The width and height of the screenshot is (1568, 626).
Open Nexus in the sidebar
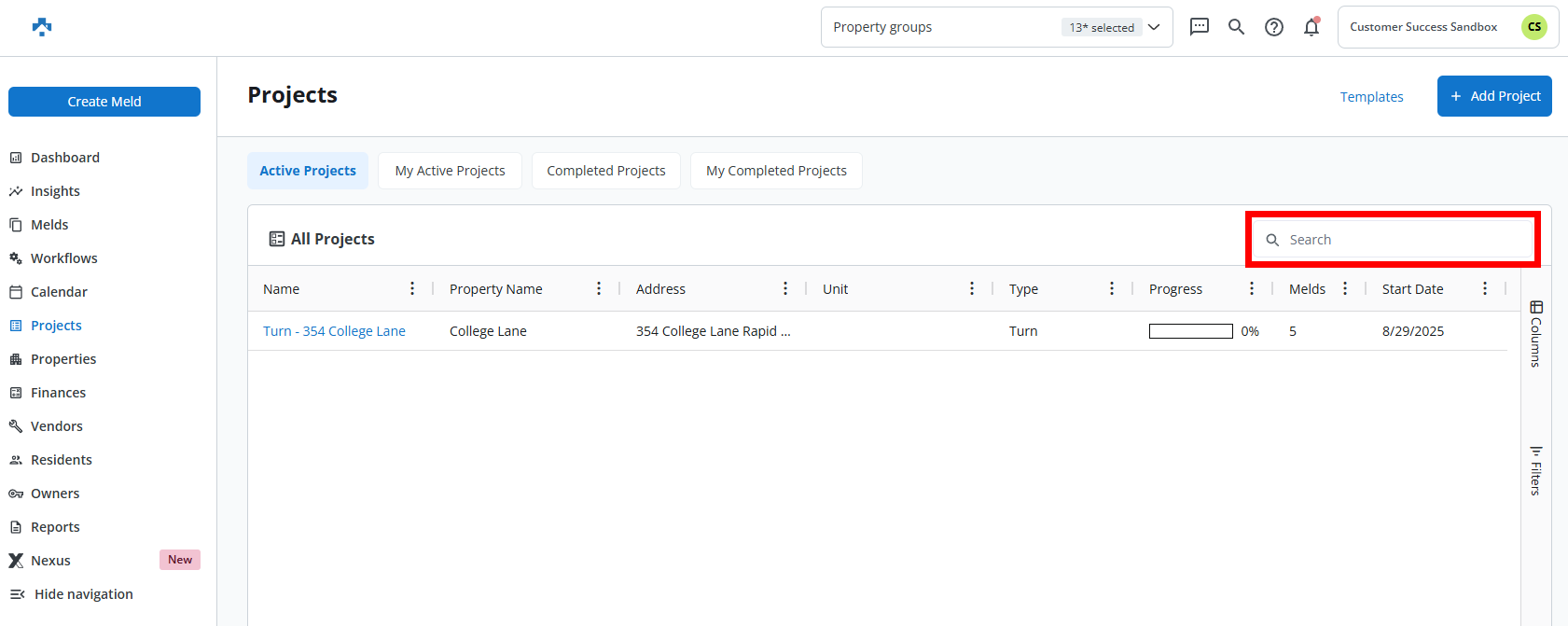50,561
